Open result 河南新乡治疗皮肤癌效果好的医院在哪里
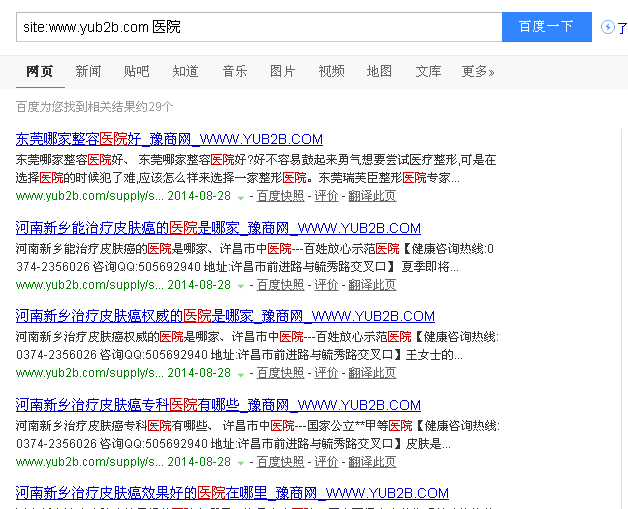This screenshot has width=628, height=509. (232, 493)
